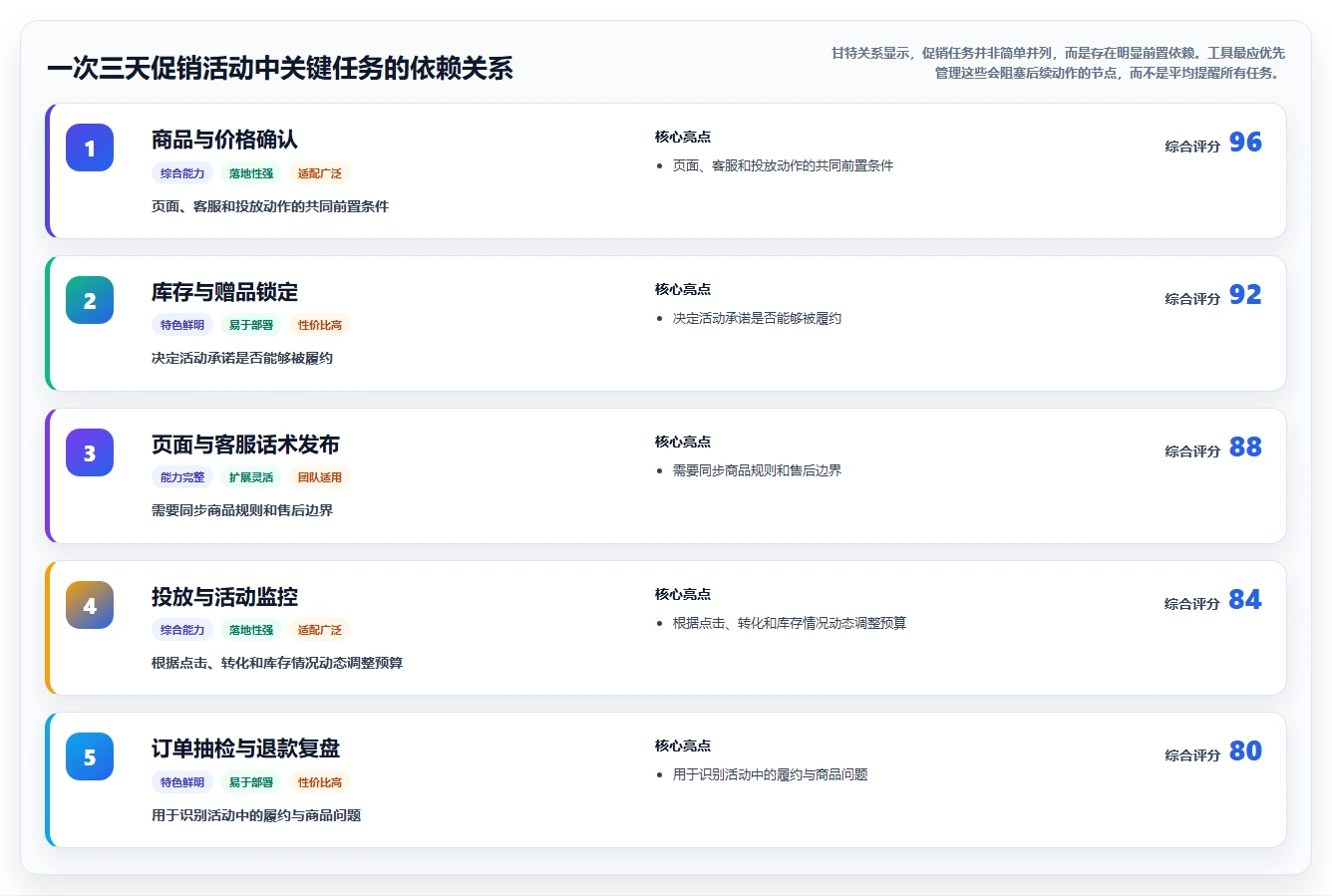Screen dimensions: 1332x896
Task: Click the 适配广泛 tag in 商品与价格确认 card
Action: pos(320,173)
